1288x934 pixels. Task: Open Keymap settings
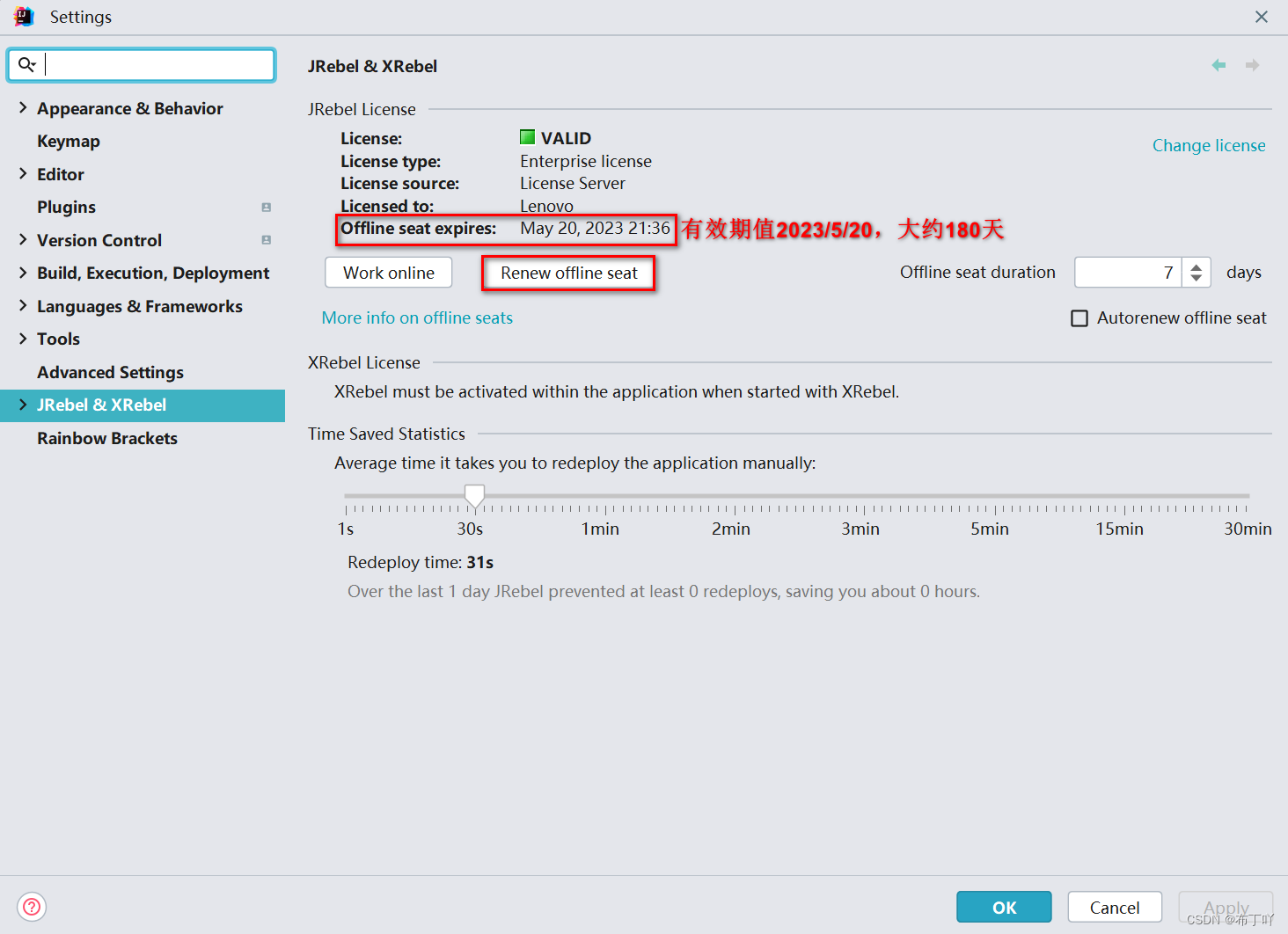click(x=69, y=142)
